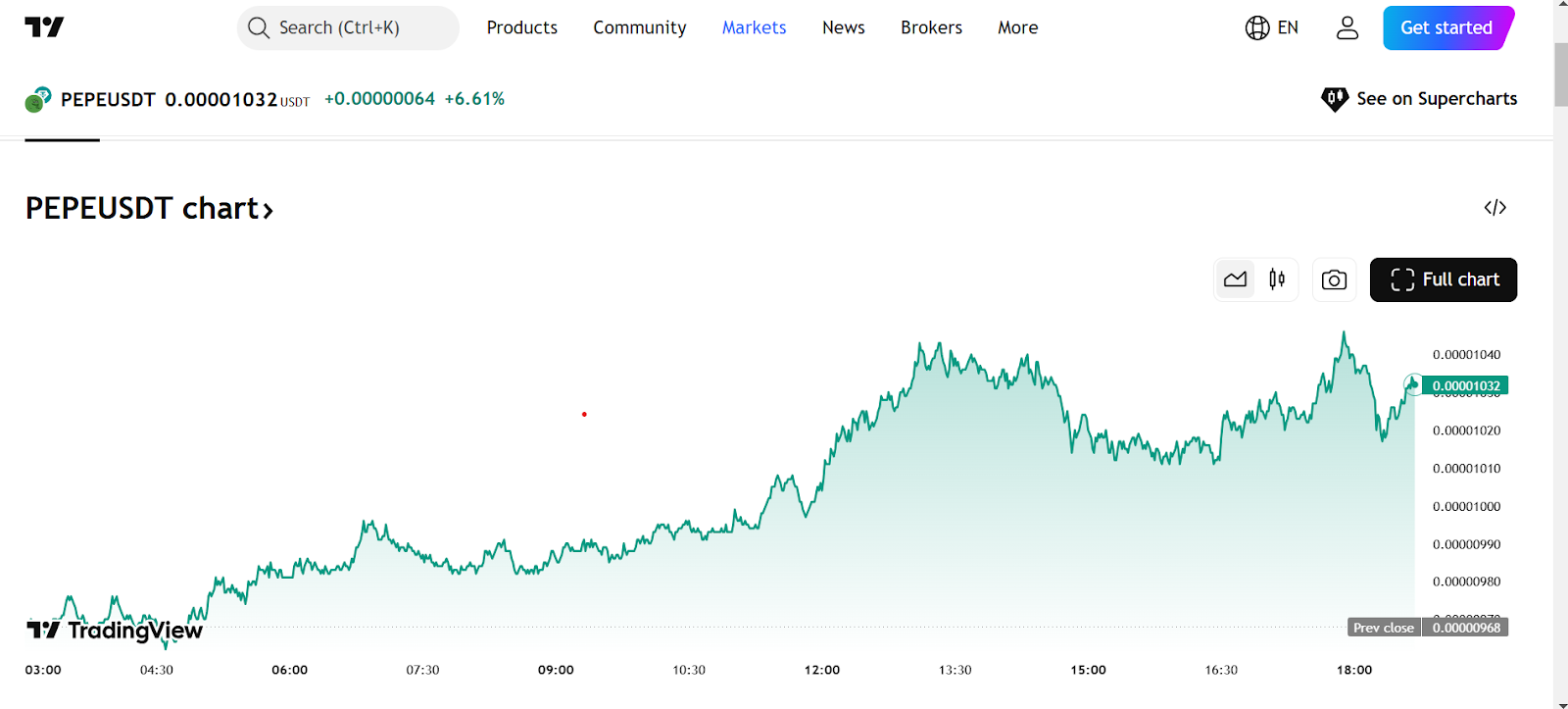Click the TradingView logo in header
This screenshot has width=1568, height=709.
point(44,27)
